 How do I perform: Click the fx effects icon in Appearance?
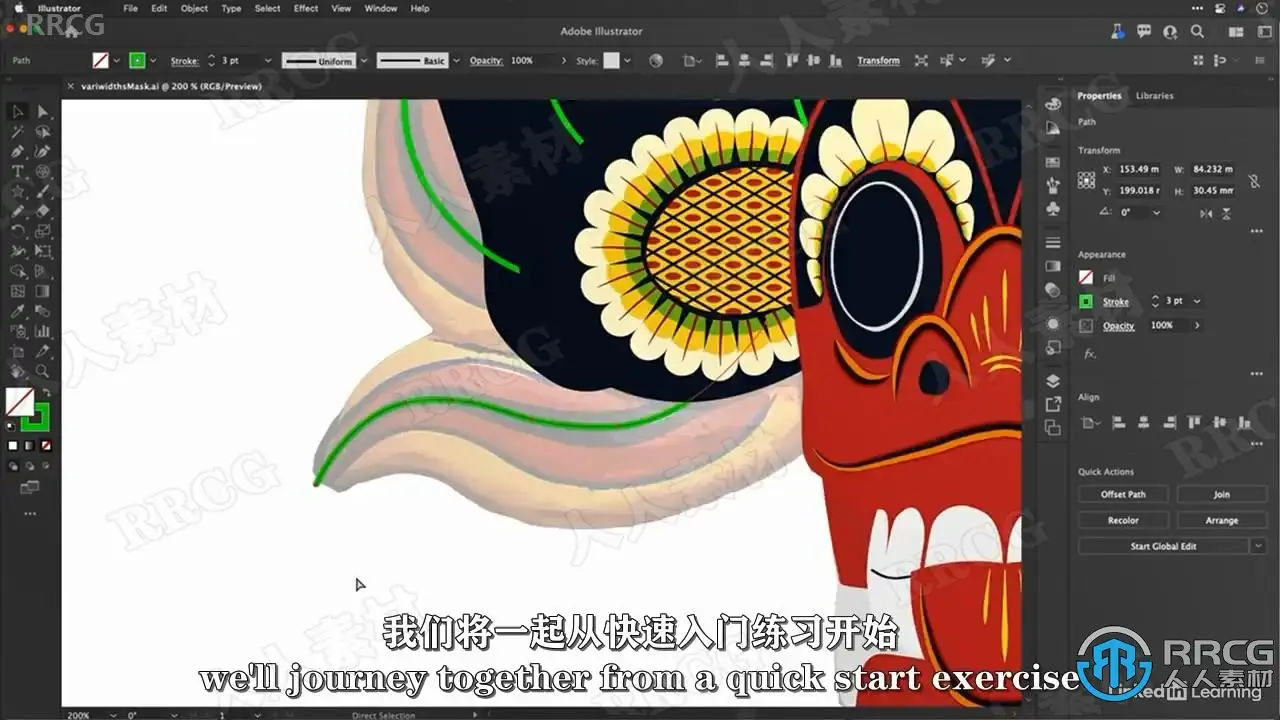pyautogui.click(x=1089, y=353)
